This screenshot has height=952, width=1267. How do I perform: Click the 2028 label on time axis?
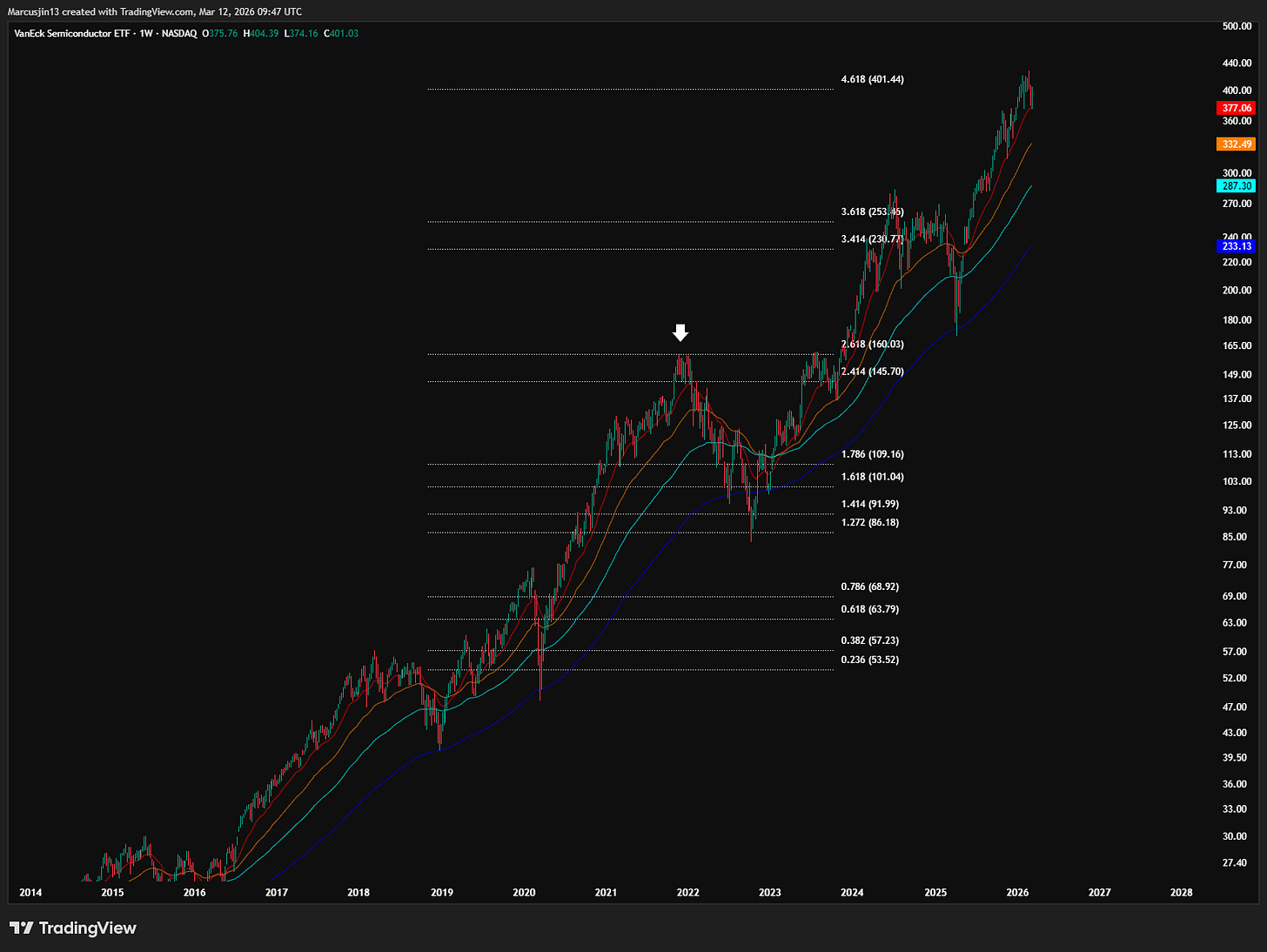tap(1182, 892)
